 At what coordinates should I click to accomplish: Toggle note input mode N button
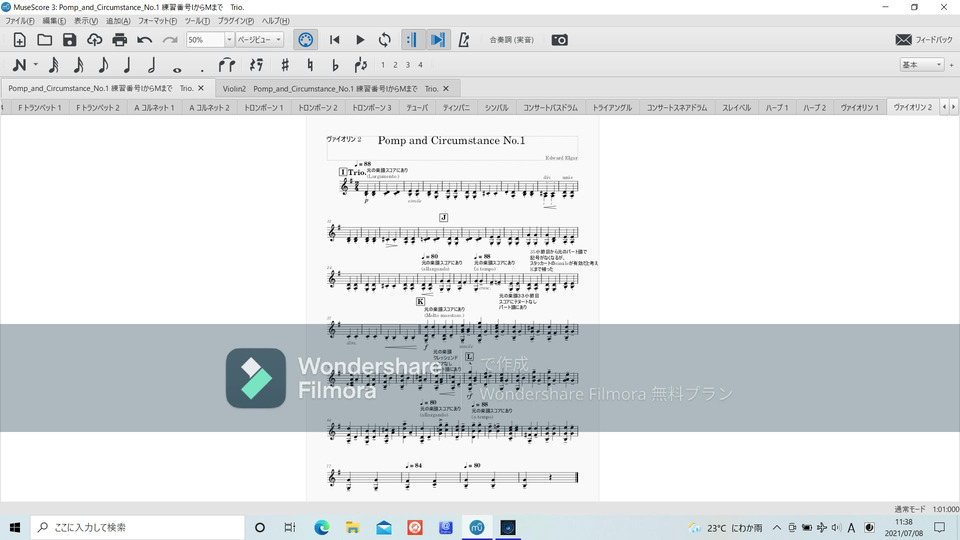point(20,65)
